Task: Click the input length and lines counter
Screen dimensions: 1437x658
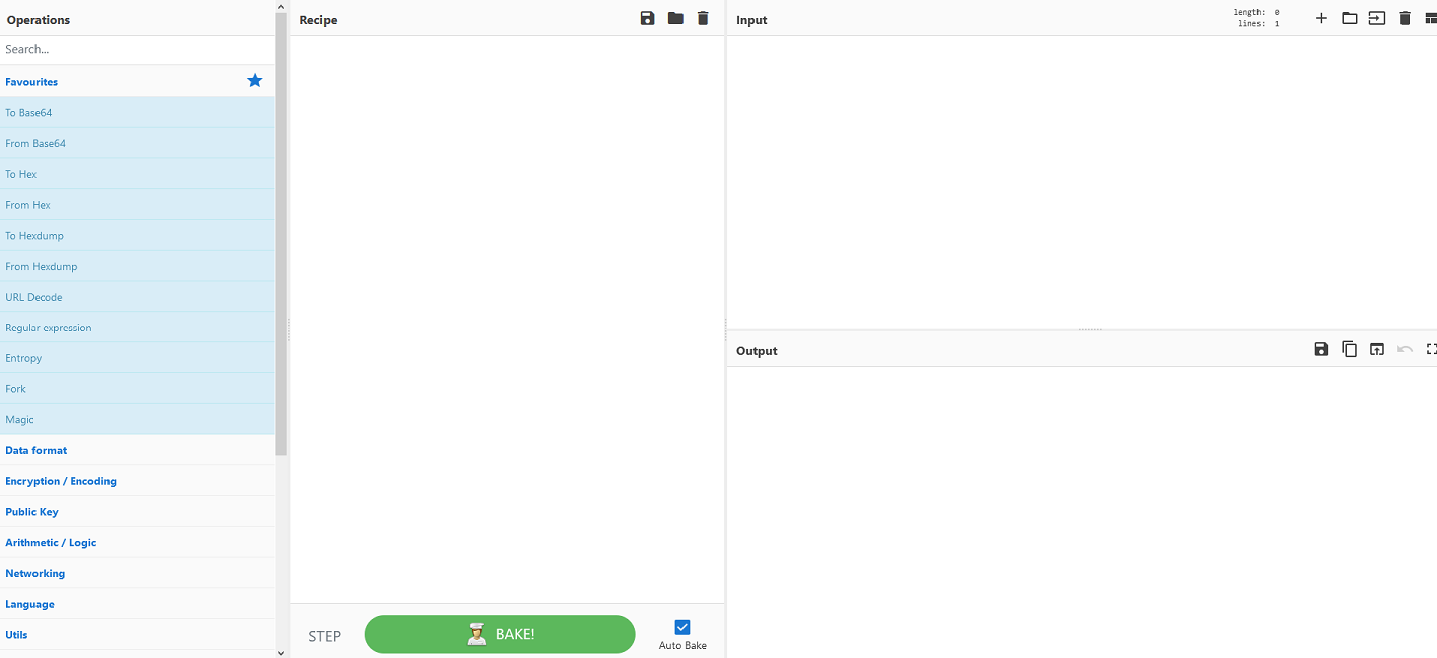Action: [1256, 18]
